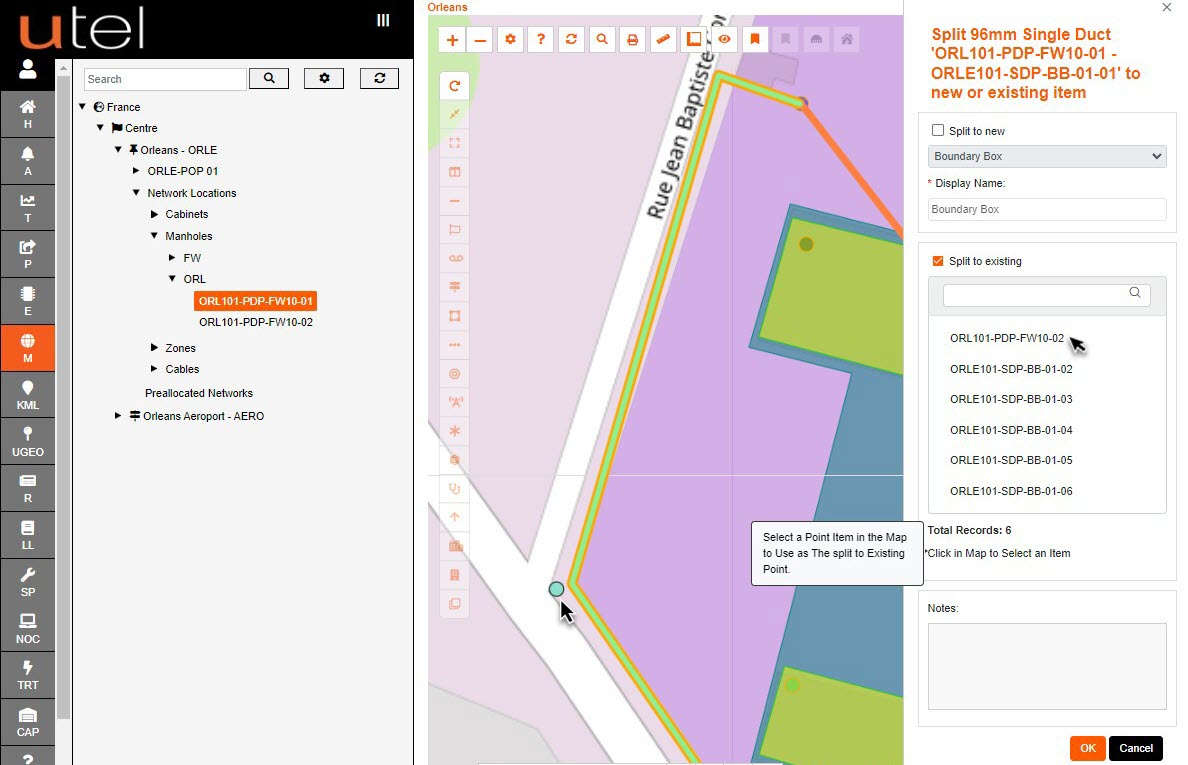Image resolution: width=1188 pixels, height=765 pixels.
Task: Choose ORLE101-SDP-BB-01-03 in the list
Action: click(1011, 399)
